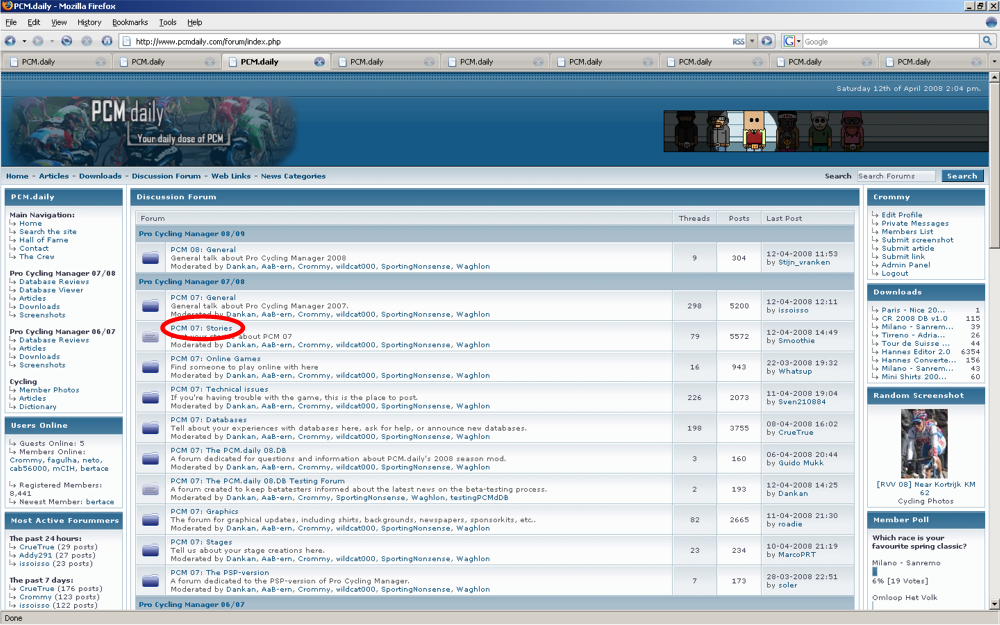Viewport: 1000px width, 625px height.
Task: Expand the list-all-tabs dropdown arrow
Action: tap(993, 62)
